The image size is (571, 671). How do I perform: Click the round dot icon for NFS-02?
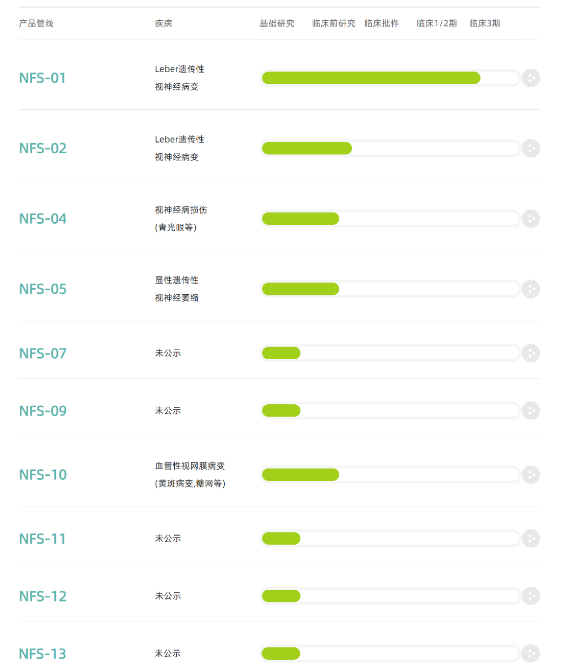(531, 148)
